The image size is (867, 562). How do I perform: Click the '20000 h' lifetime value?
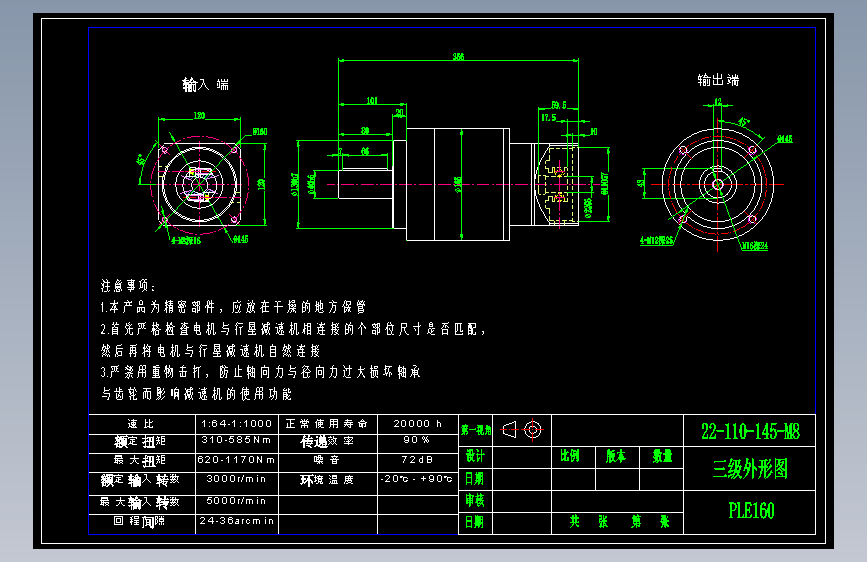tap(417, 424)
